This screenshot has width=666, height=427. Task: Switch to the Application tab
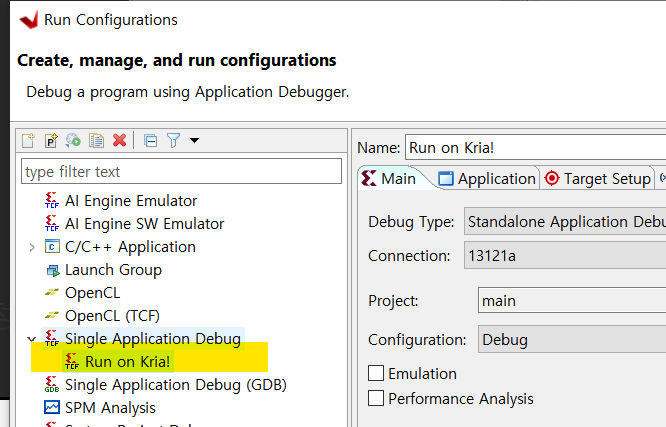point(487,179)
